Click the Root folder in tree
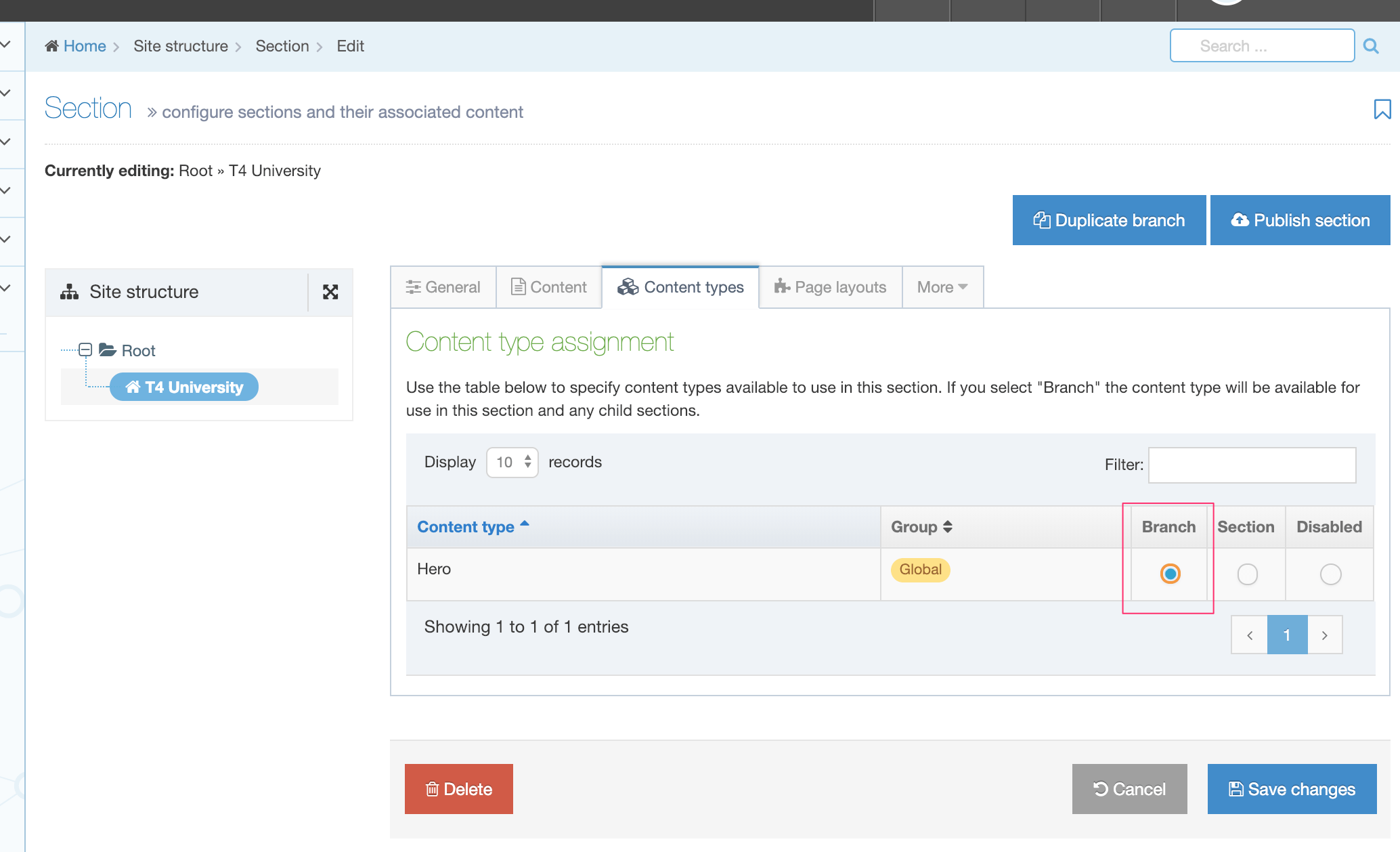Viewport: 1400px width, 852px height. 137,351
